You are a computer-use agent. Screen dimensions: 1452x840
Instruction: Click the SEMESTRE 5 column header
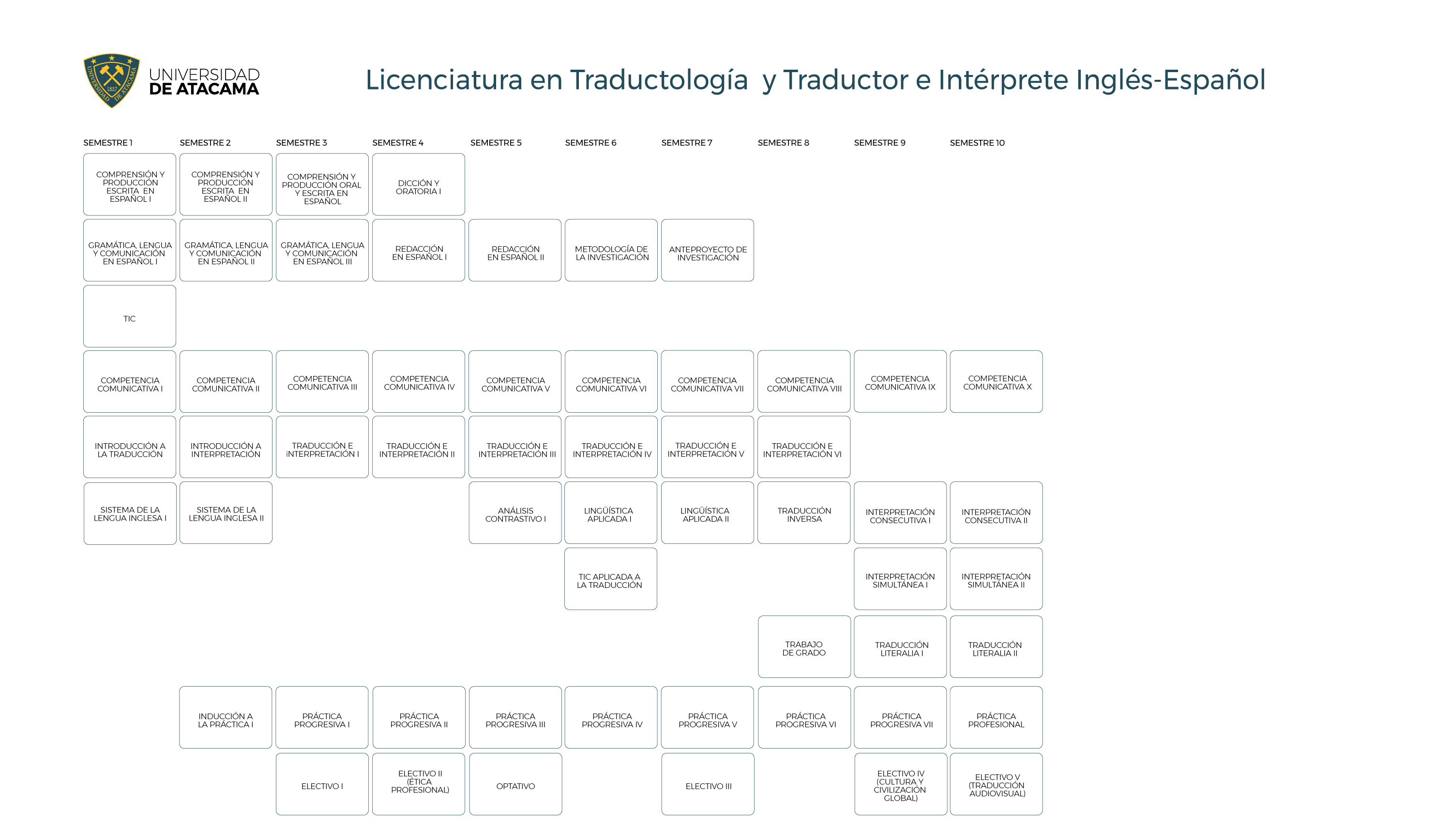tap(496, 143)
